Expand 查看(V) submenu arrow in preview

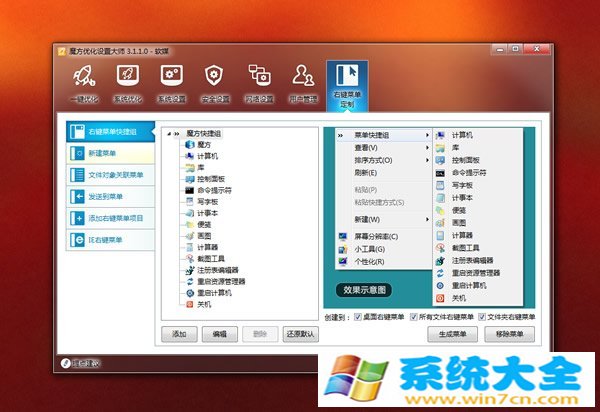[427, 148]
